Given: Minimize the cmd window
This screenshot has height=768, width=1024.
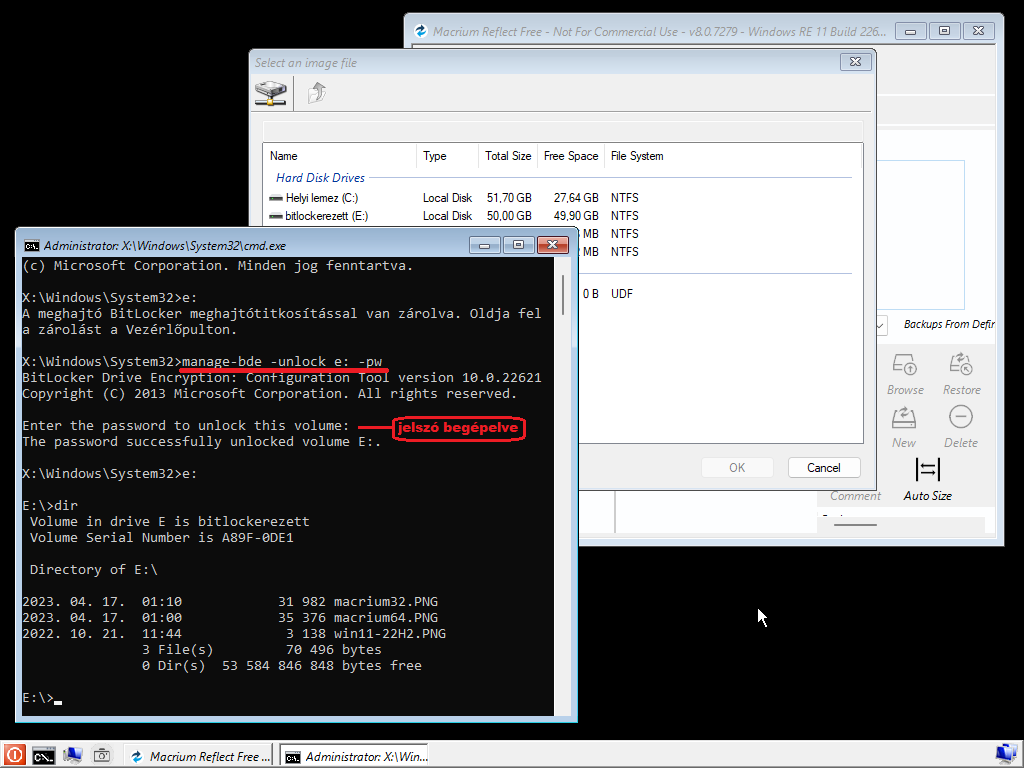Looking at the screenshot, I should coord(485,245).
